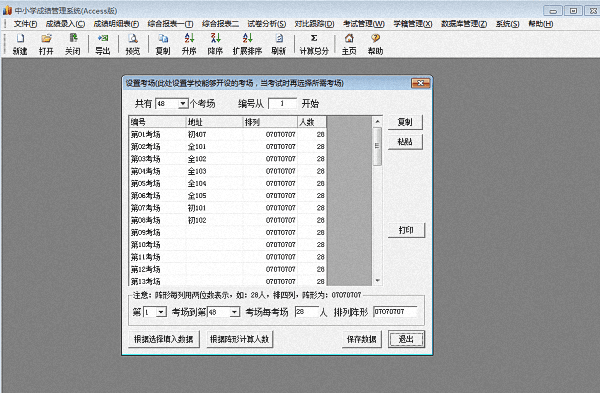
Task: Click 根据选择填入数据 button
Action: coord(164,339)
